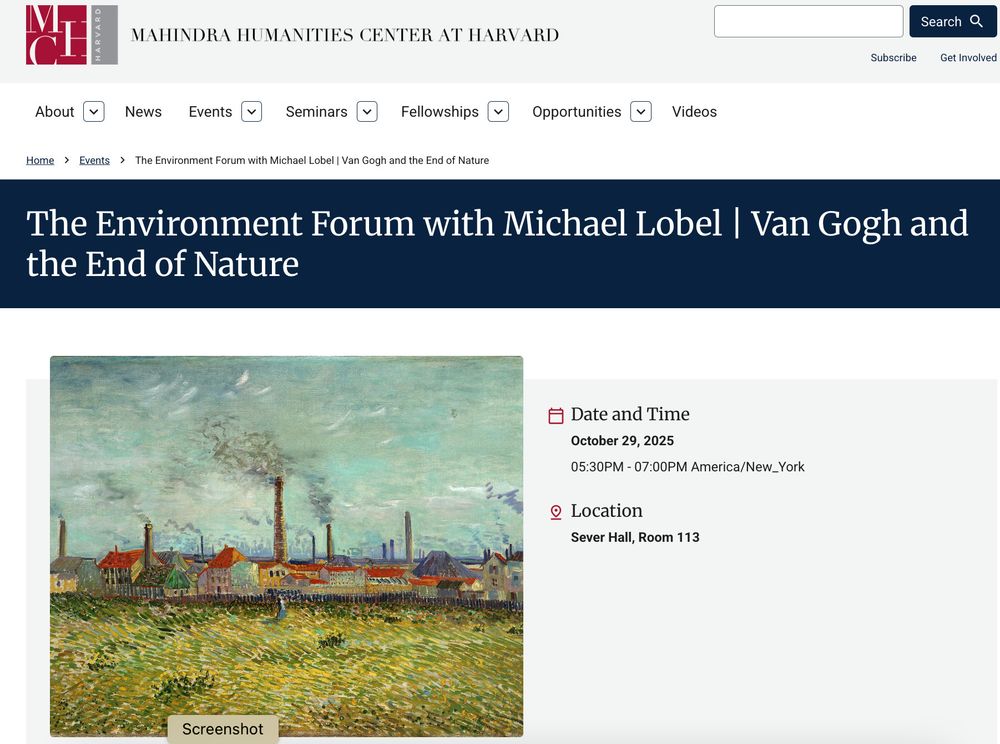The height and width of the screenshot is (744, 1000).
Task: Open the Seminars dropdown chevron
Action: (367, 111)
